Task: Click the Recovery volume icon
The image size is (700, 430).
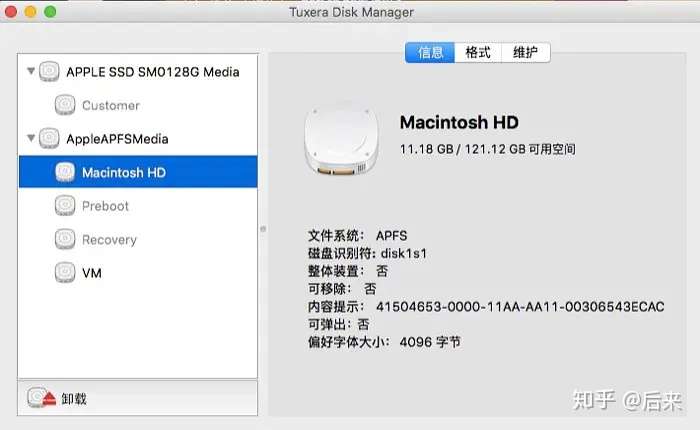Action: 65,239
